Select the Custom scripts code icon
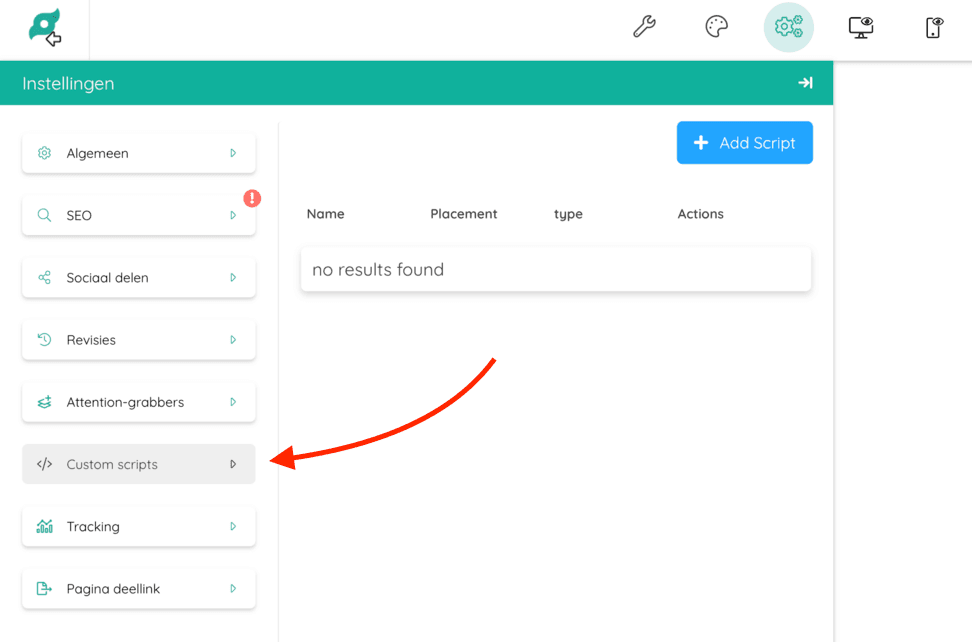The image size is (972, 642). pos(44,464)
